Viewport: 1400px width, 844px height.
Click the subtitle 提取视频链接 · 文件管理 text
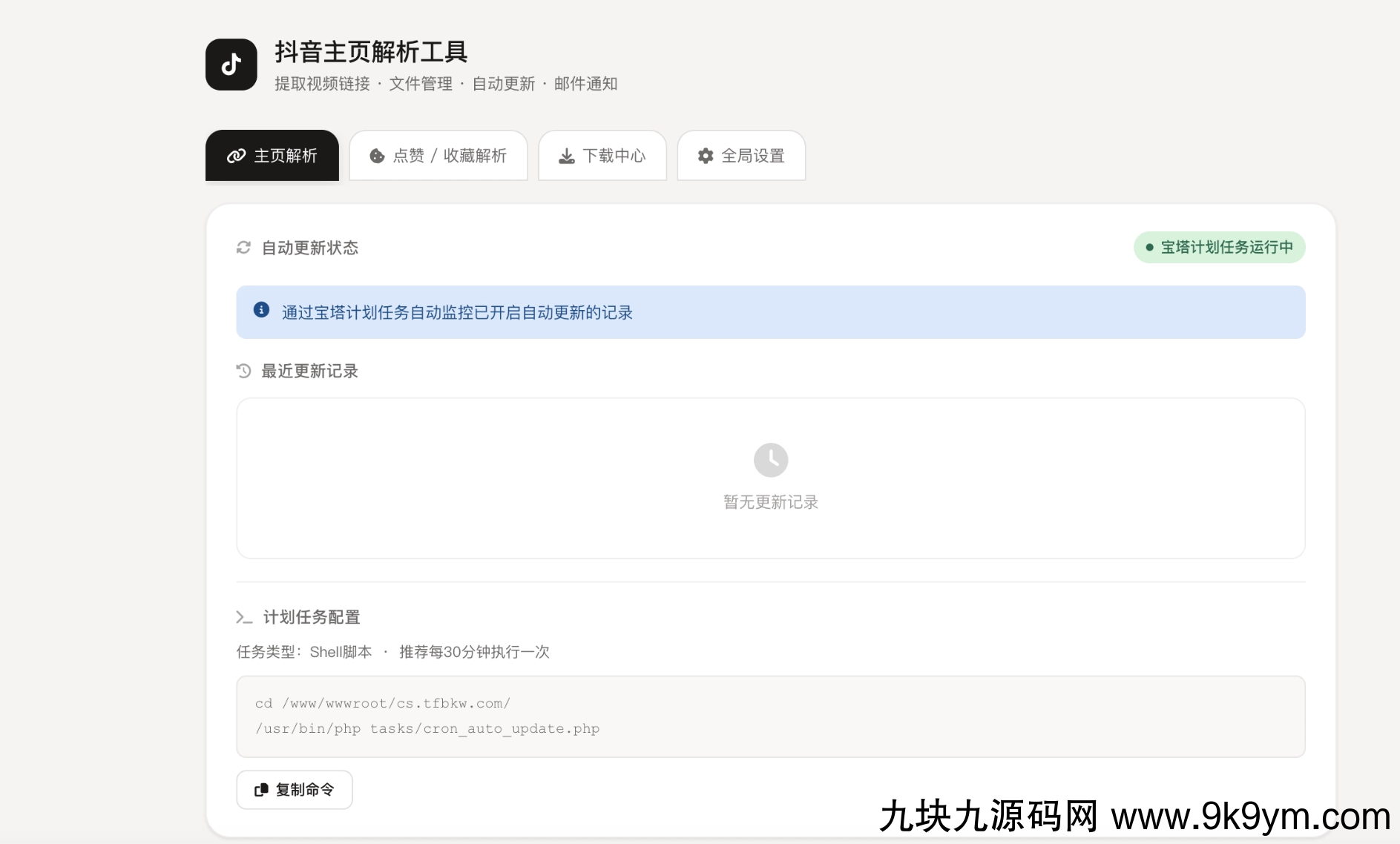(364, 84)
